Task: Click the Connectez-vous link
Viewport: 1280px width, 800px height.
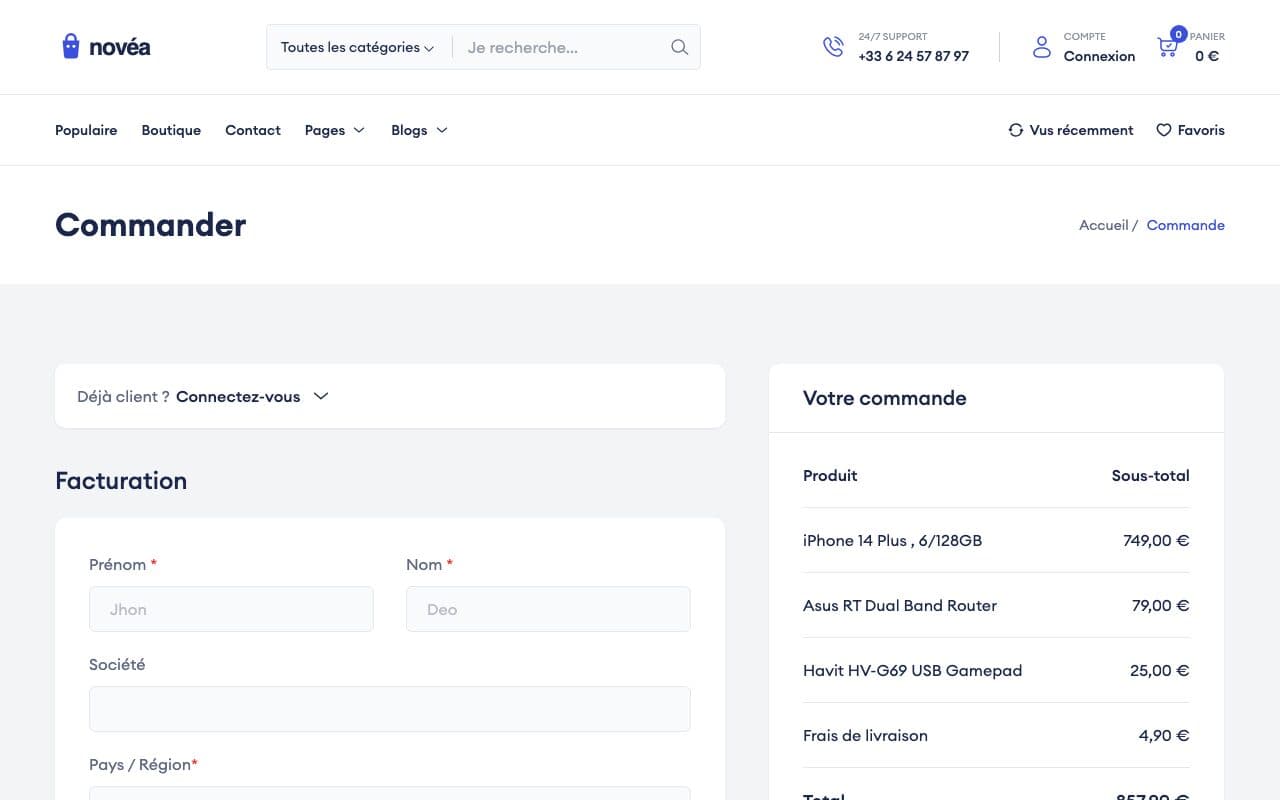Action: click(x=238, y=396)
